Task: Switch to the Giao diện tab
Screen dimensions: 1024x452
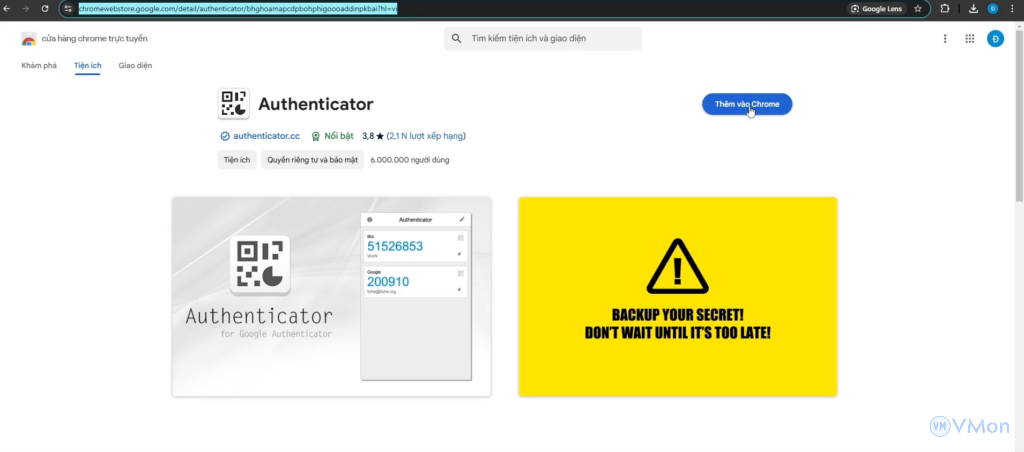Action: pos(135,66)
